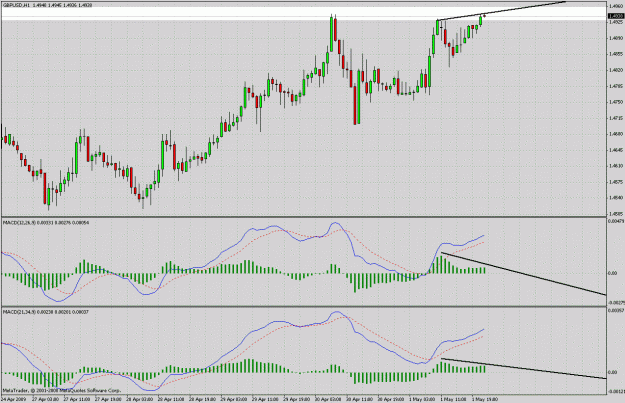
Task: Select the rising trendline on the price chart
Action: (501, 11)
